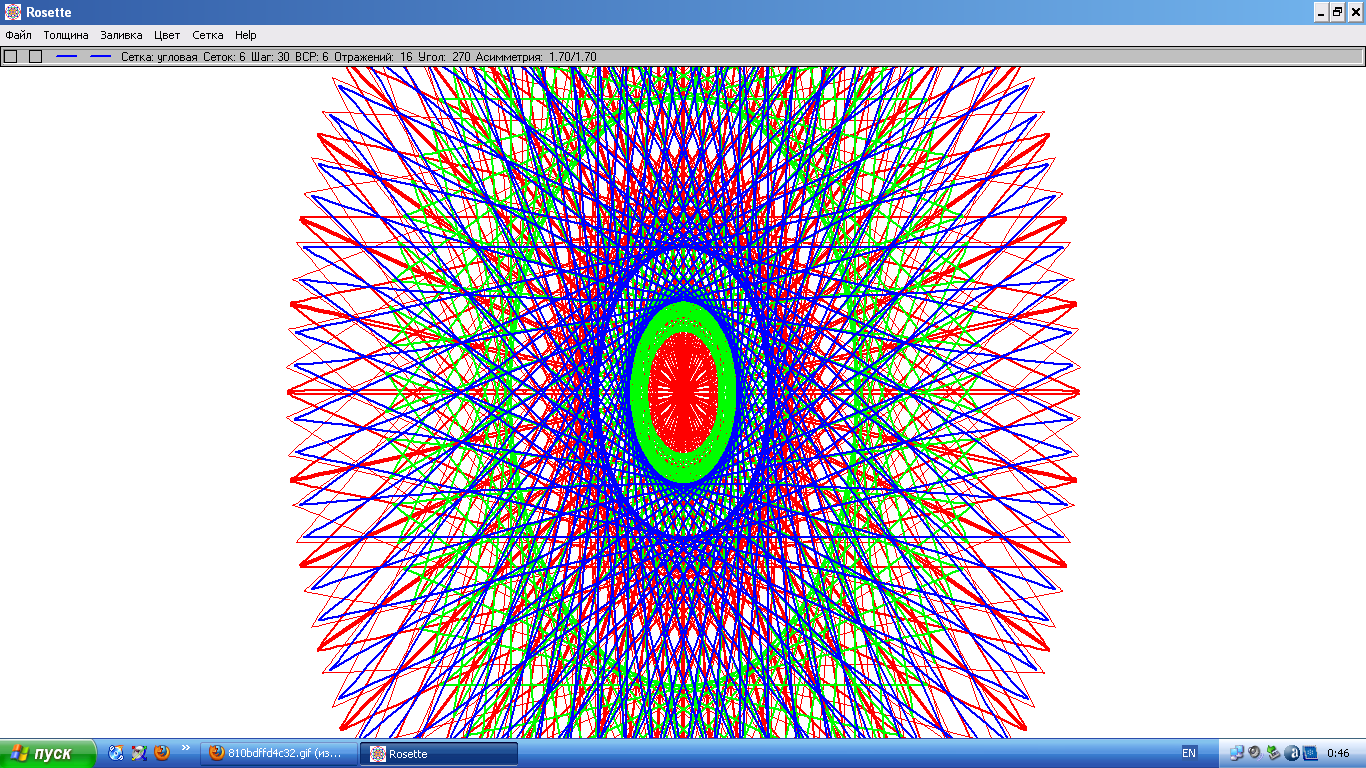Click the 'Шаг: 30' status value

point(270,57)
